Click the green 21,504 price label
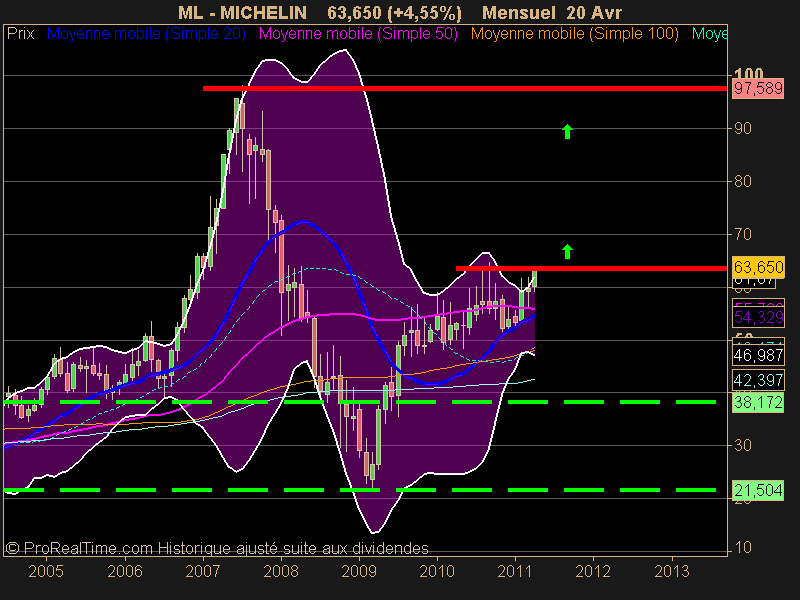The width and height of the screenshot is (800, 600). click(x=758, y=490)
